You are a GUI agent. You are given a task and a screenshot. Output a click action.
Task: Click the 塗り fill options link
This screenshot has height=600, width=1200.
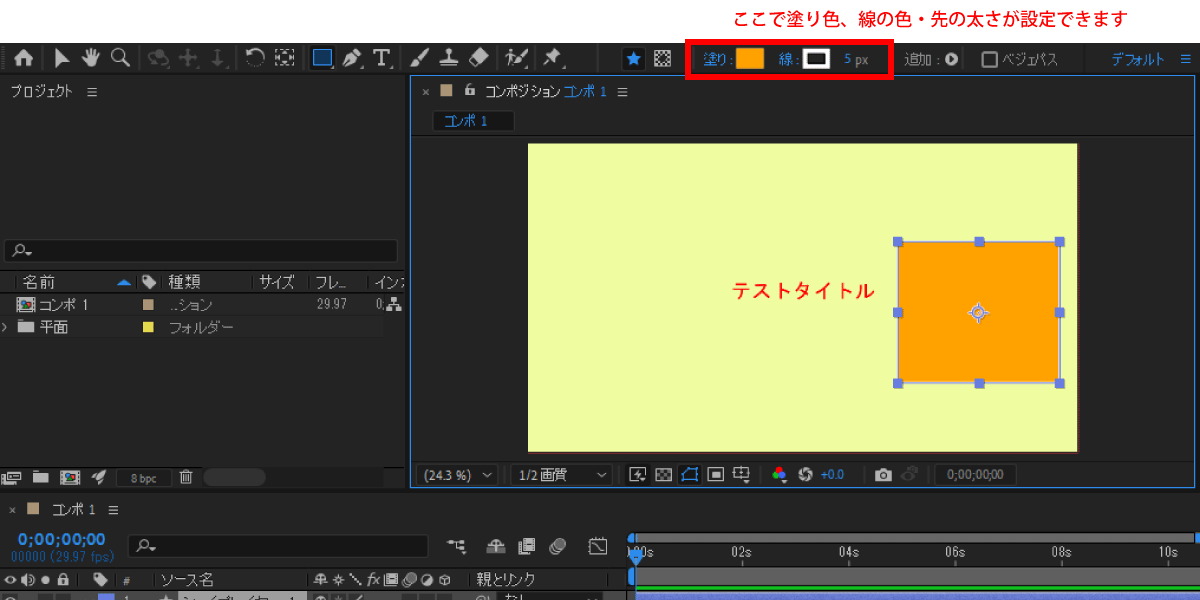coord(716,59)
